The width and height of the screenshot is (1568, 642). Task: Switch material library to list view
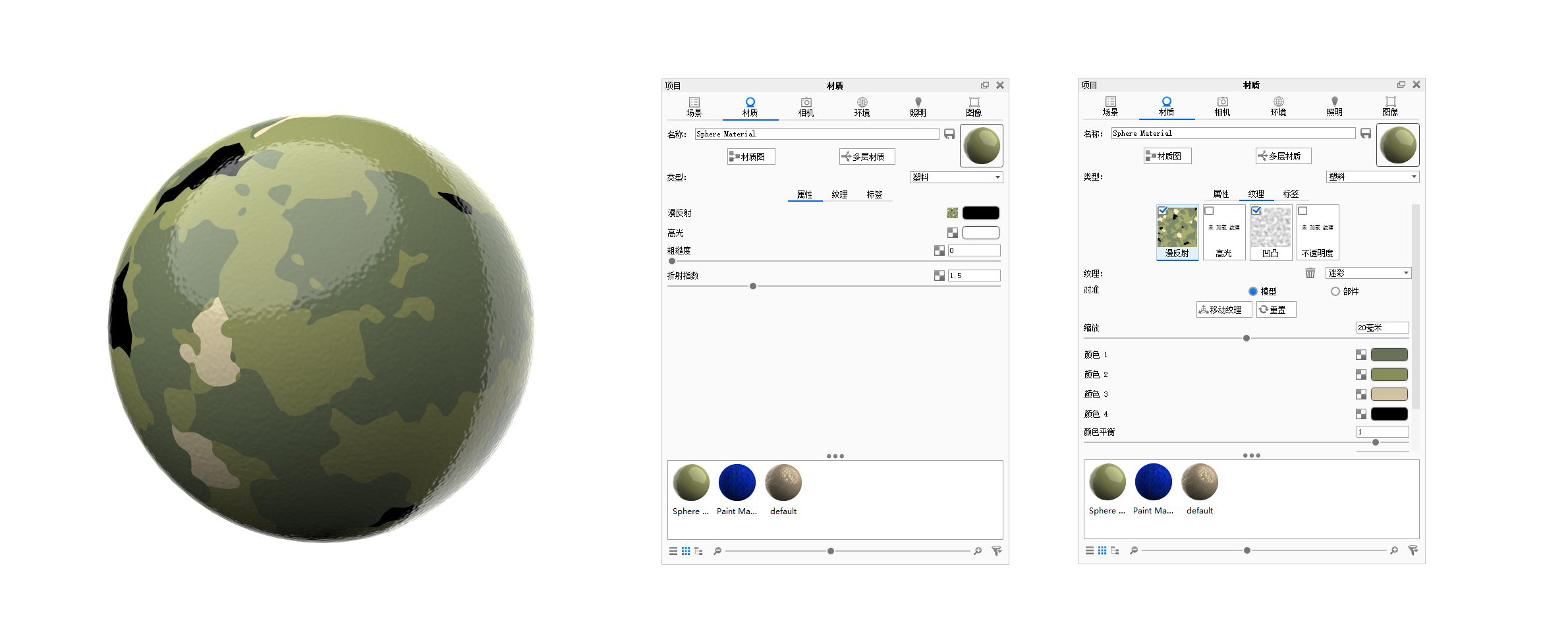coord(1090,550)
